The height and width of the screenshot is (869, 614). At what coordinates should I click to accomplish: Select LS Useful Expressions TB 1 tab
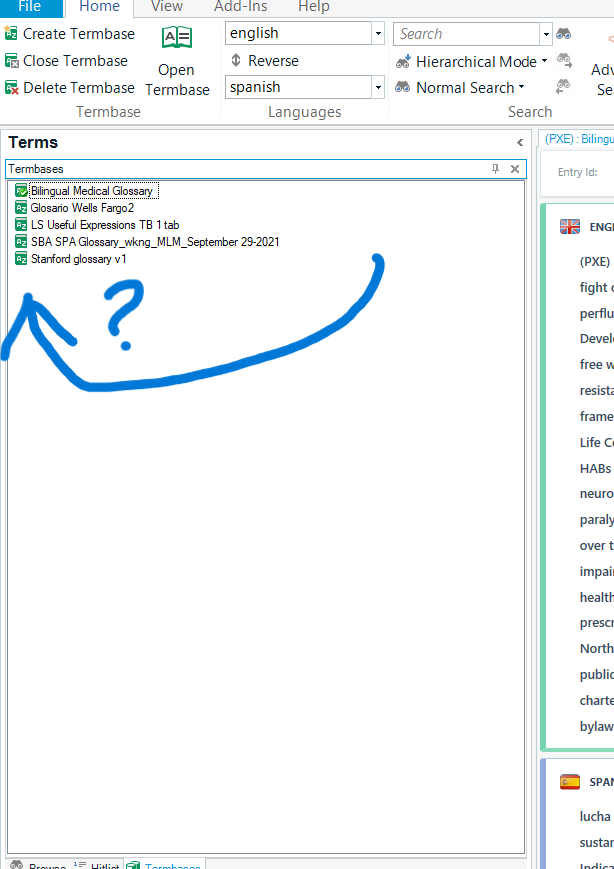(105, 224)
